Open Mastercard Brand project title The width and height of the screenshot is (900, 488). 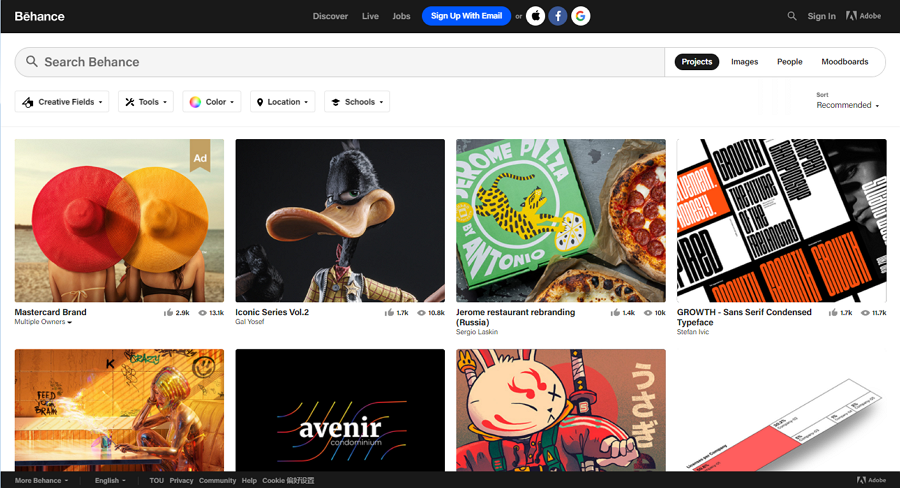[51, 312]
